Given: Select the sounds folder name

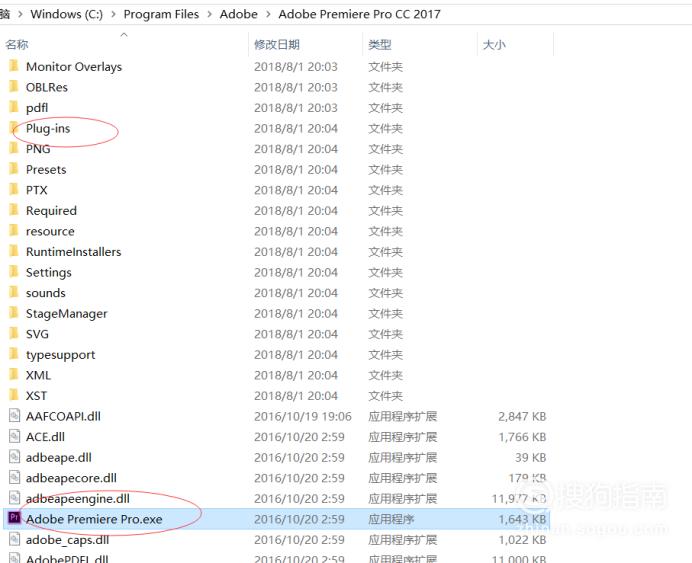Looking at the screenshot, I should 45,293.
